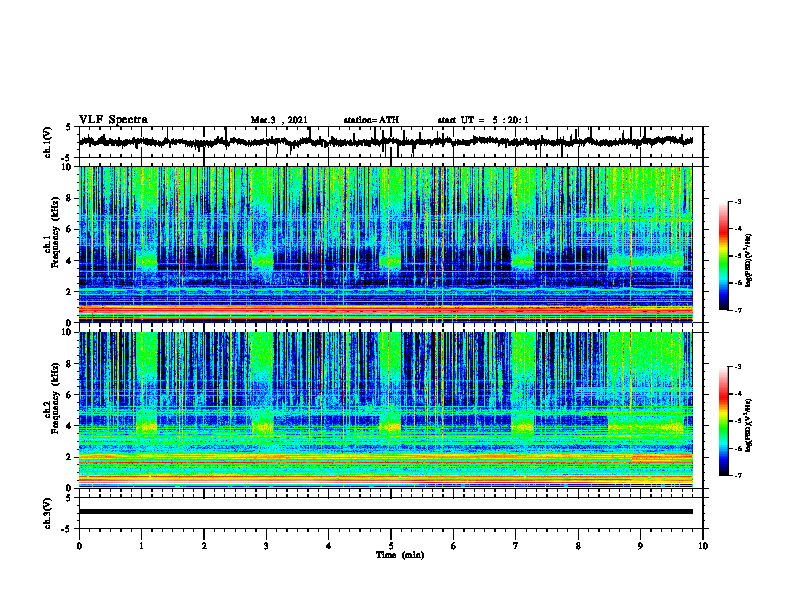Click the "ch.3(V)" axis label

pos(48,513)
